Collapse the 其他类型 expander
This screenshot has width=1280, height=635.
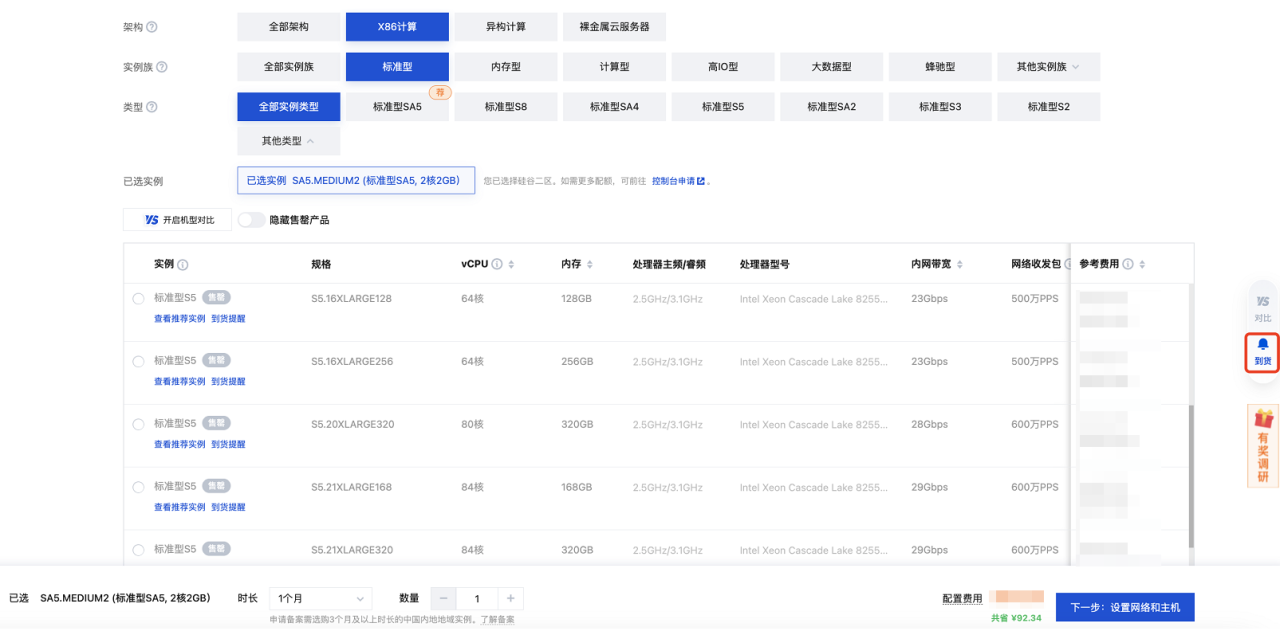[x=287, y=141]
